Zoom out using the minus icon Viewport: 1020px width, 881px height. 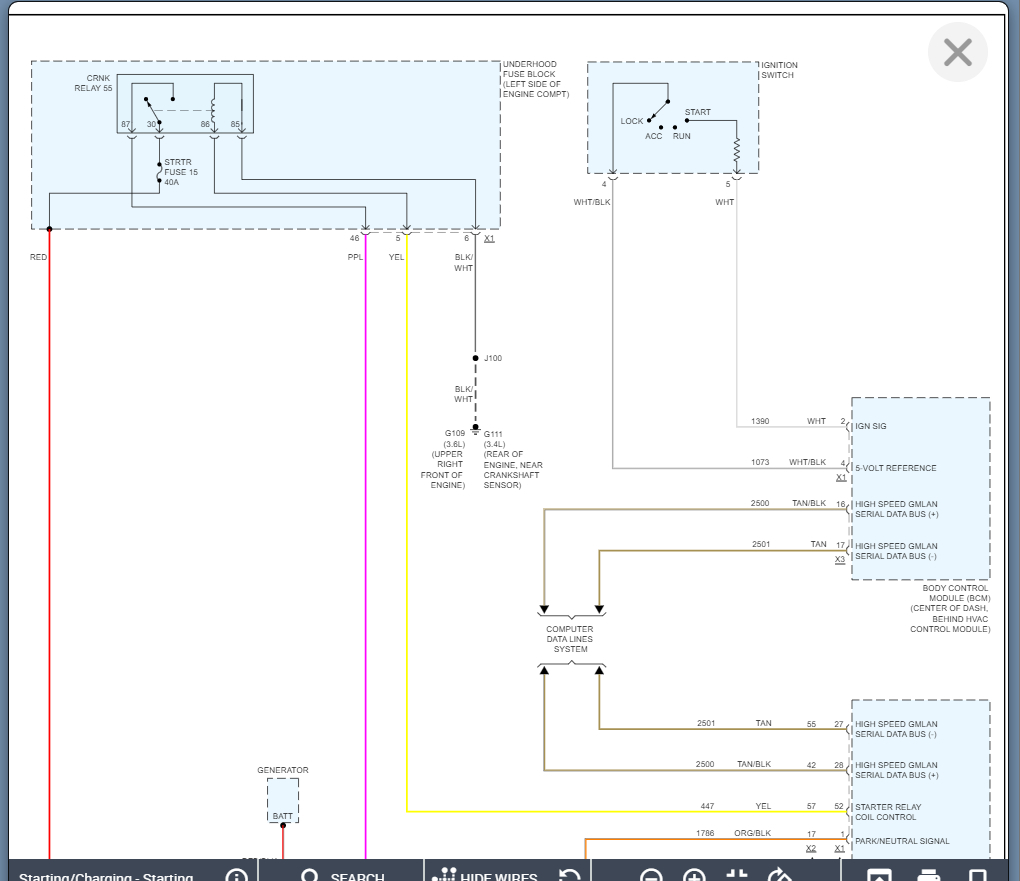click(651, 876)
